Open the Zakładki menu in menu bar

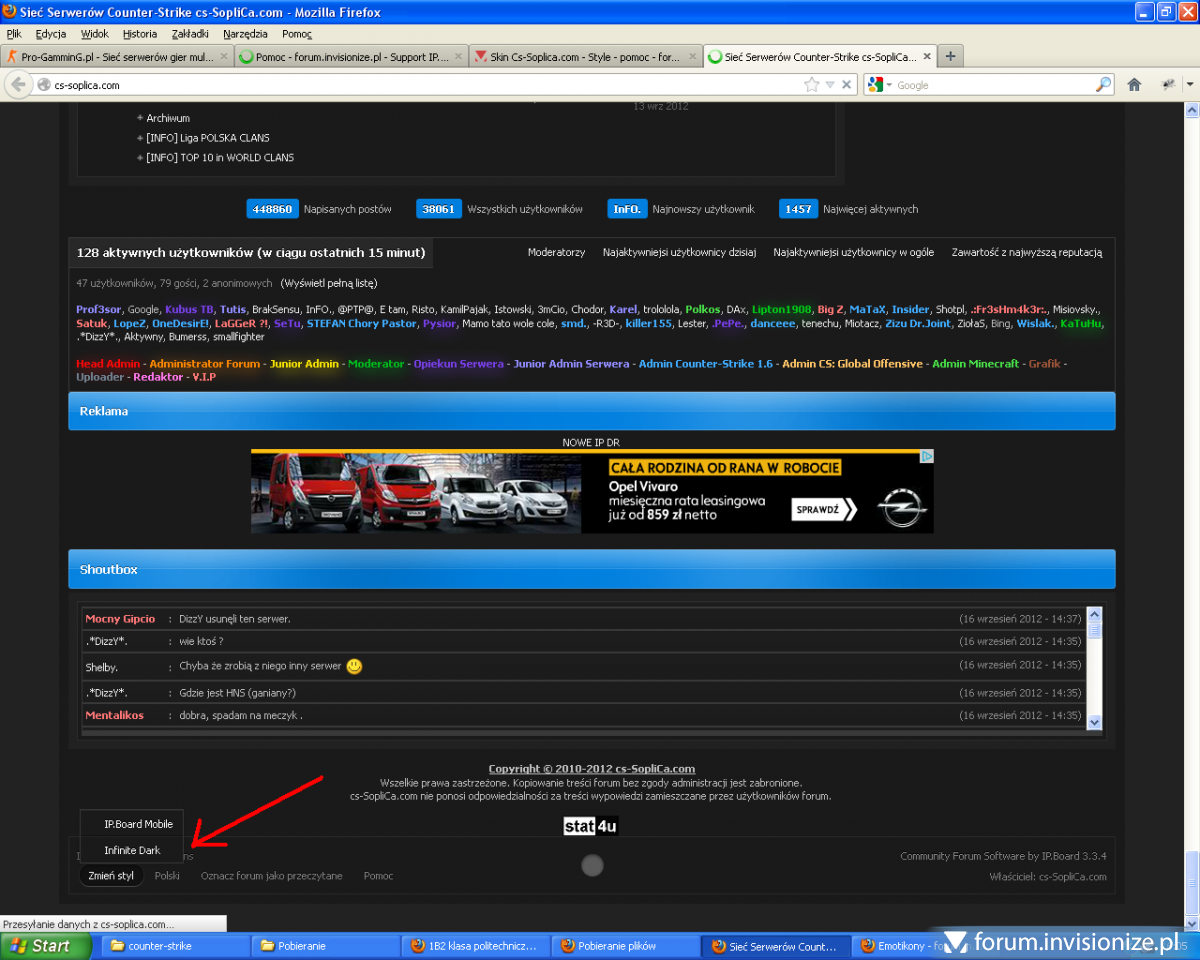pyautogui.click(x=190, y=34)
